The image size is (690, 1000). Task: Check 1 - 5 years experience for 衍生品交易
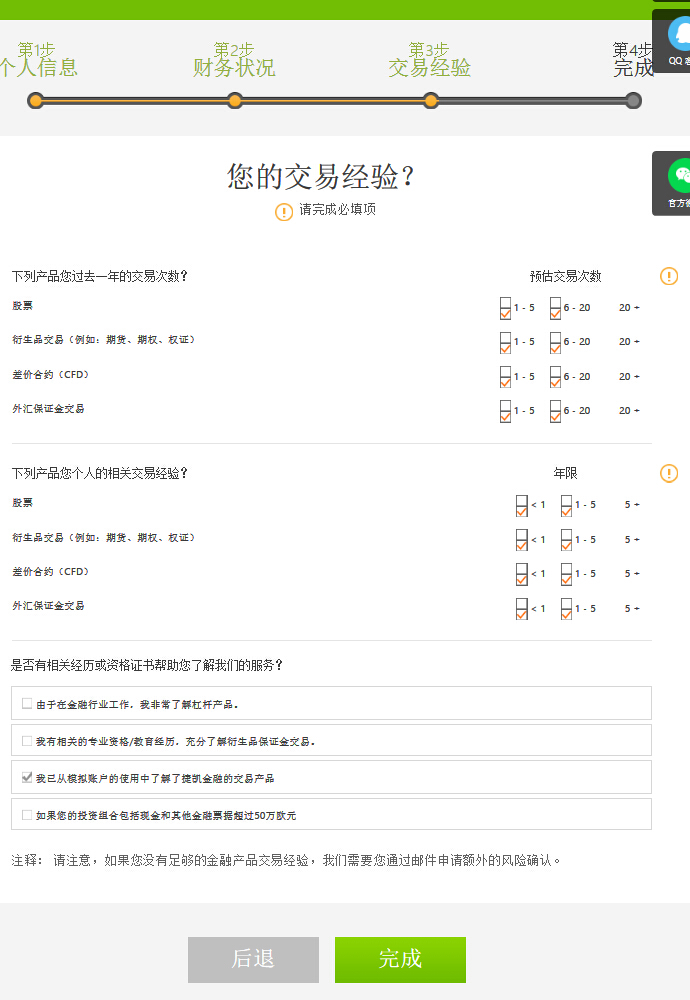click(x=566, y=540)
